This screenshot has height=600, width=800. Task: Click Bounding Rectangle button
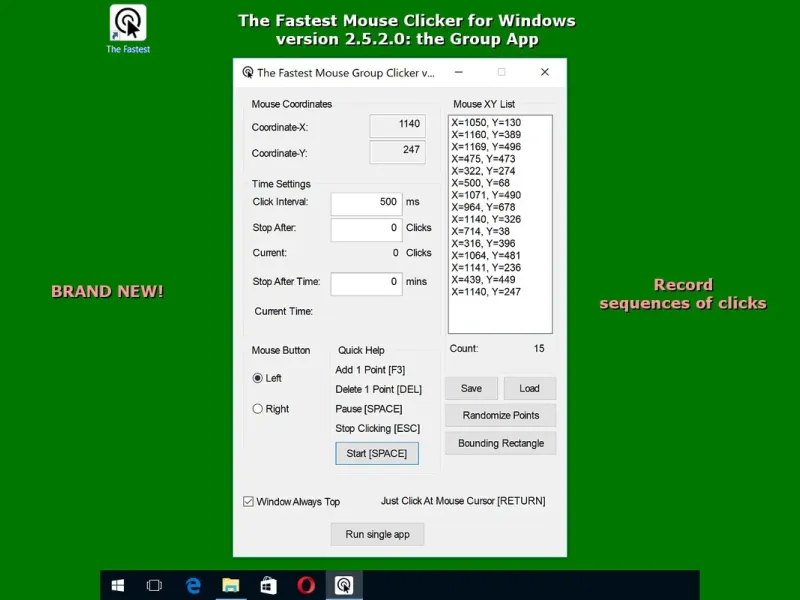(x=501, y=443)
